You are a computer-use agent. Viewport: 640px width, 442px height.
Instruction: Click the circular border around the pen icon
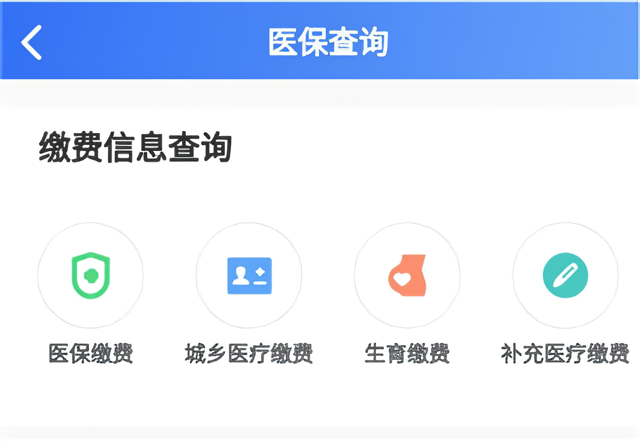[565, 223]
